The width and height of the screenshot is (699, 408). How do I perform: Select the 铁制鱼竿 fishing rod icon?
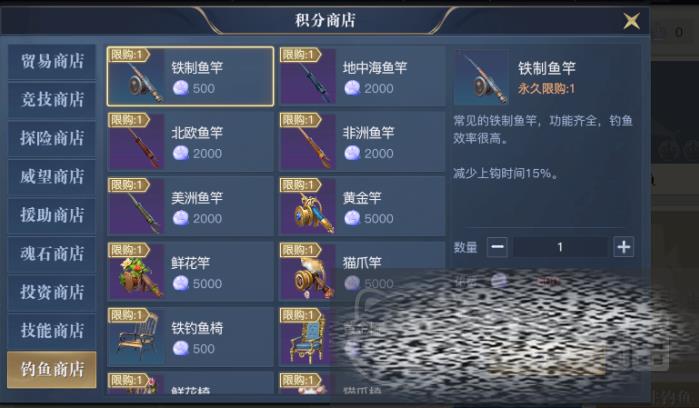[136, 76]
